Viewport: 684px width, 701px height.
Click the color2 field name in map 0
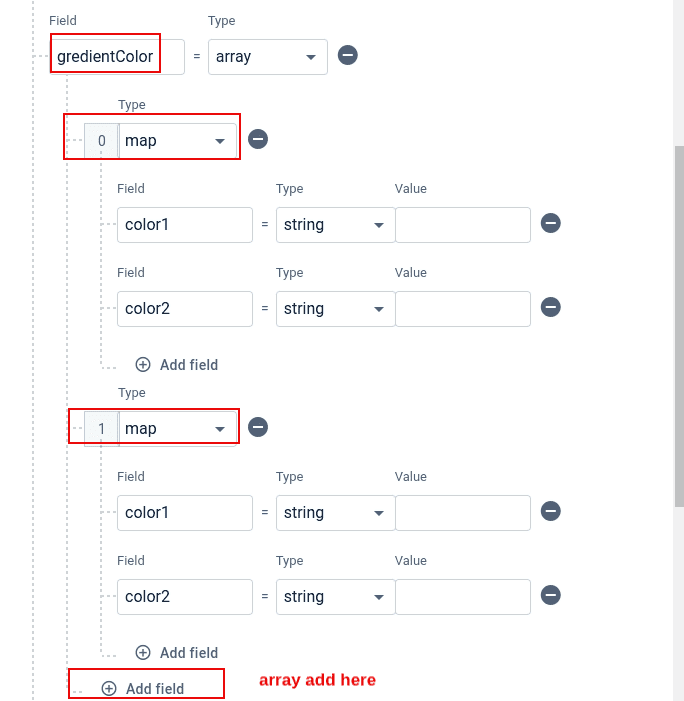184,309
